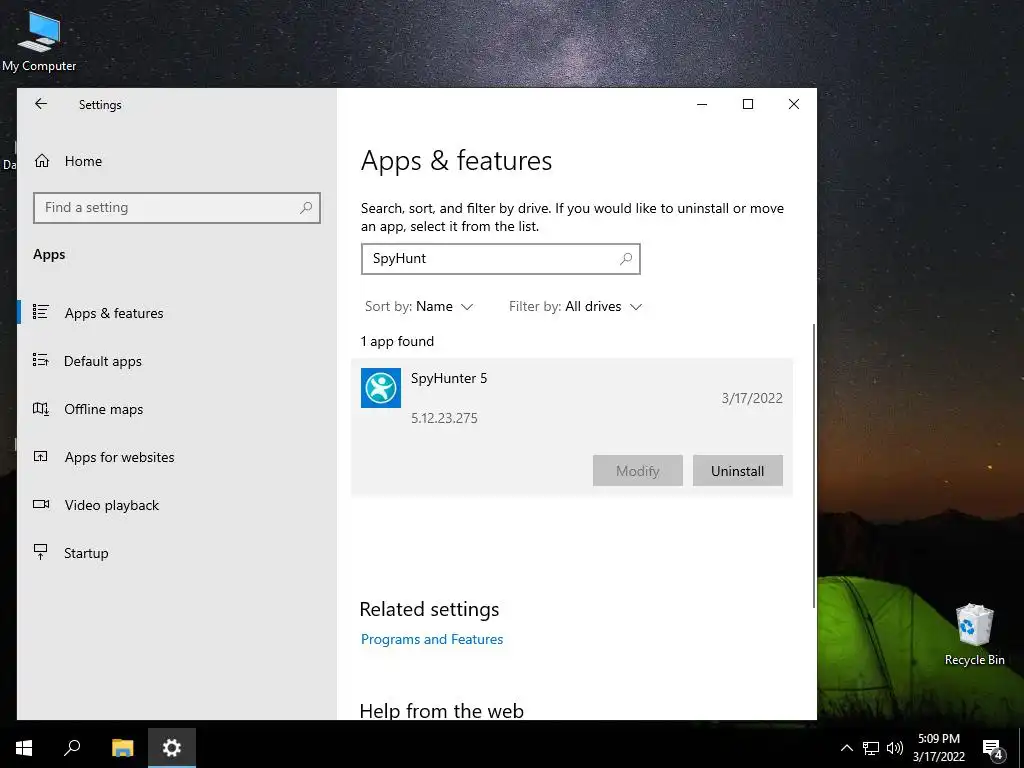The height and width of the screenshot is (768, 1024).
Task: Open volume control tray icon
Action: pyautogui.click(x=895, y=748)
